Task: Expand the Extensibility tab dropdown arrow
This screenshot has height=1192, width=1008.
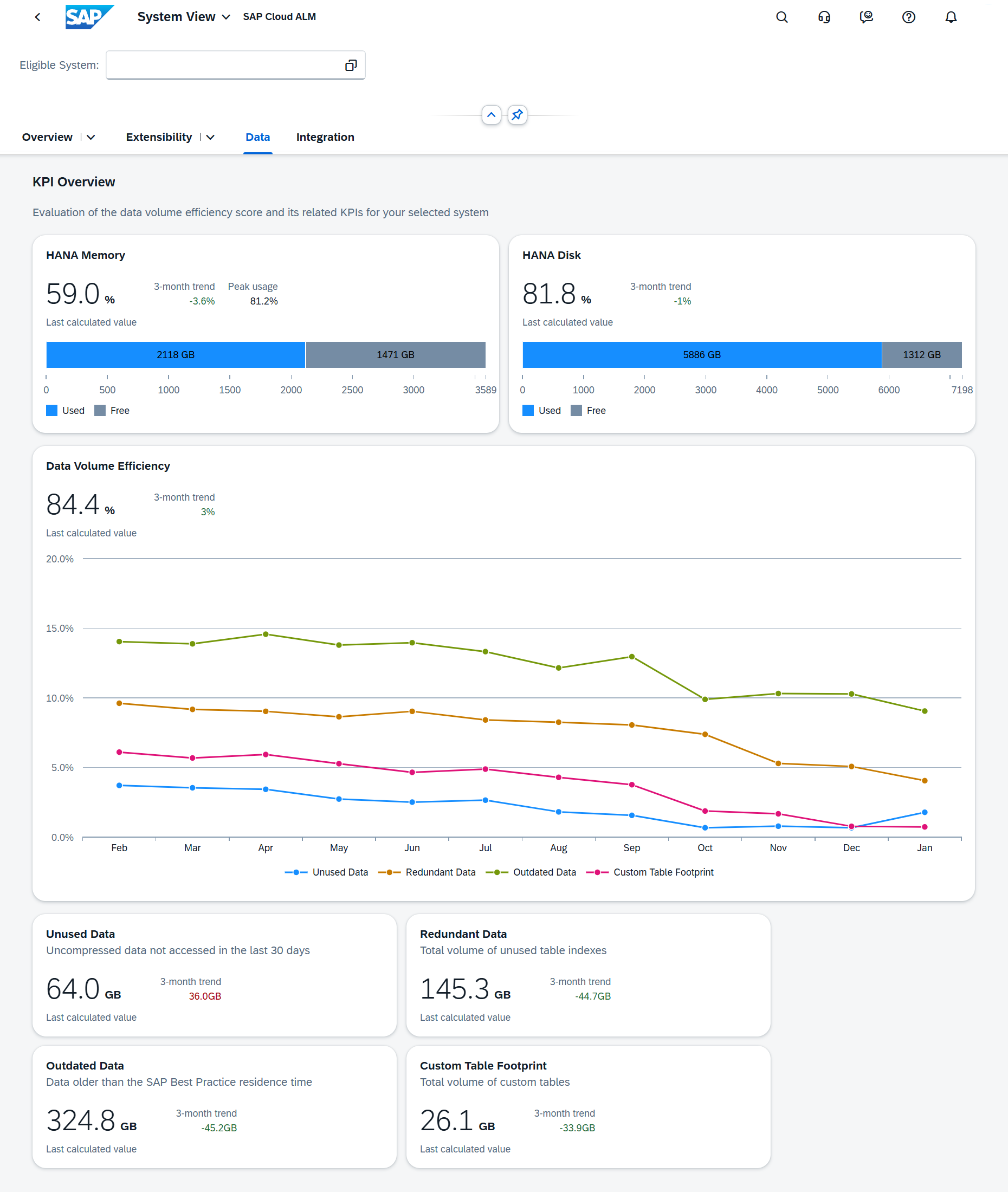Action: tap(210, 137)
